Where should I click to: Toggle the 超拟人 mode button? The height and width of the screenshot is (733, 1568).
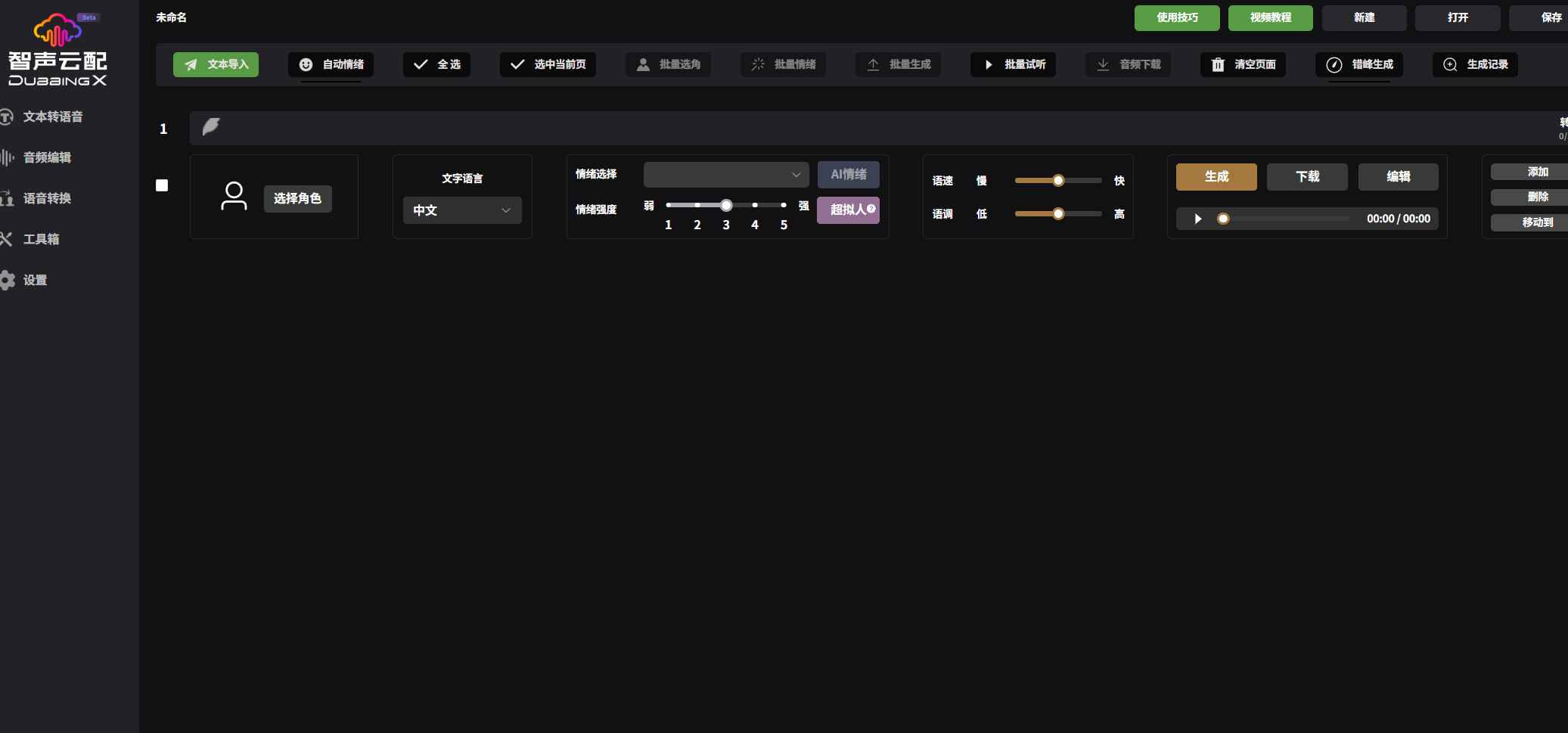848,210
